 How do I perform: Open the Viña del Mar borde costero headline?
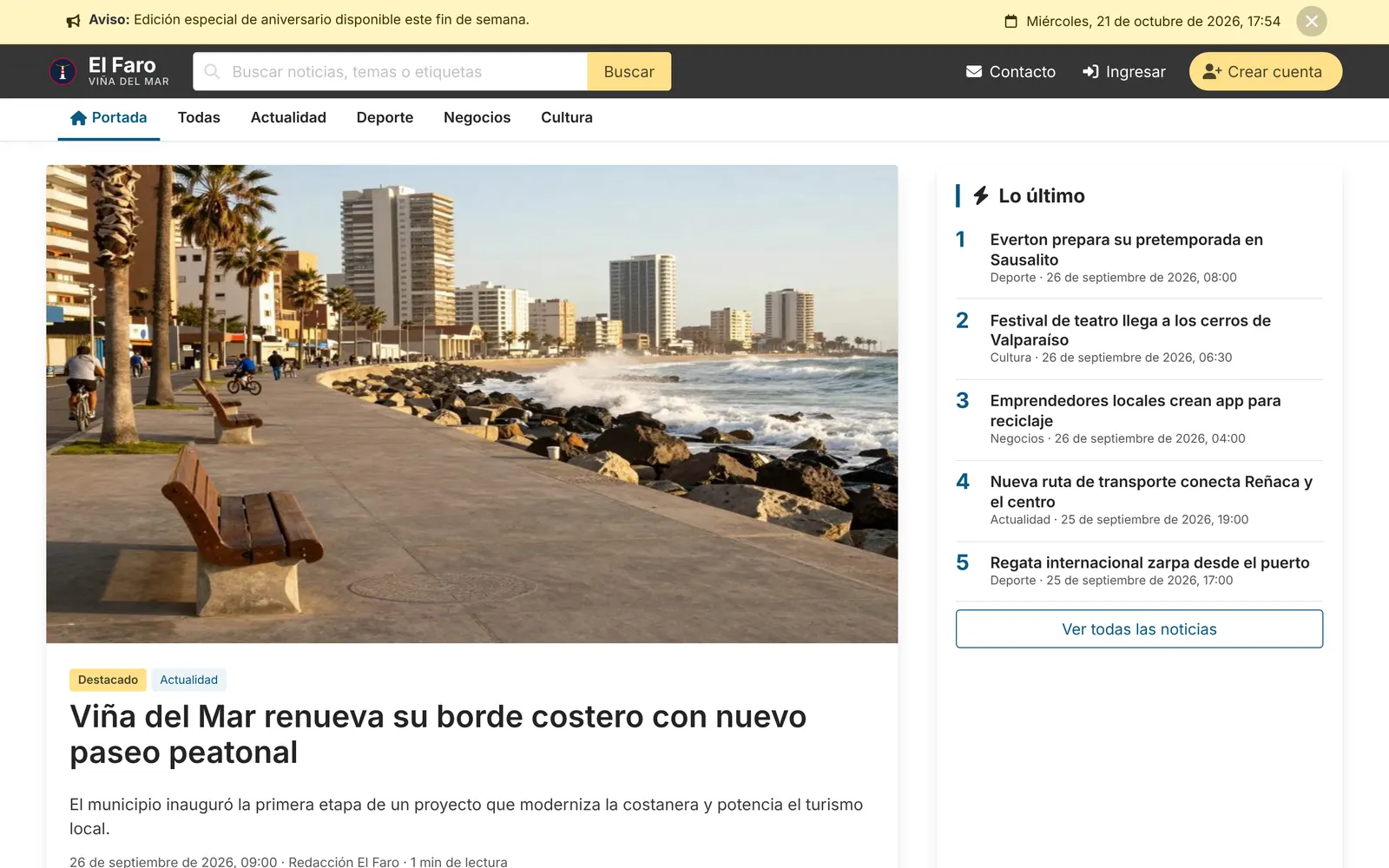(438, 734)
